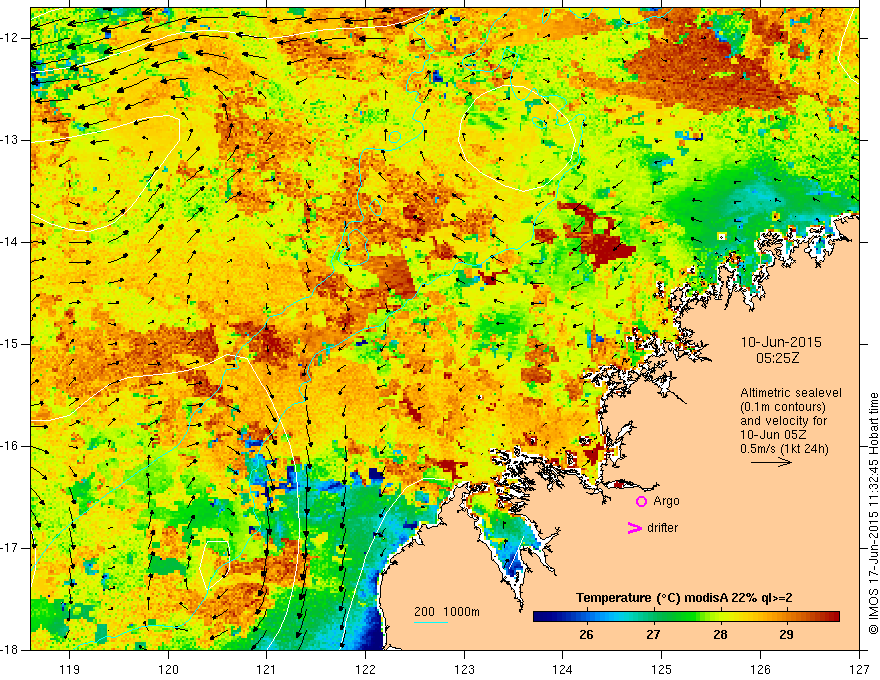Click the color bar value "29"

tap(786, 635)
